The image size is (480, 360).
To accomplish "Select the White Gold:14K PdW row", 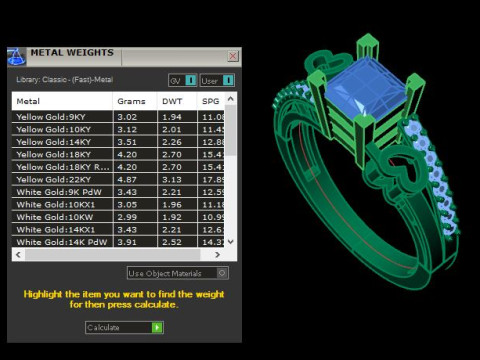I will click(118, 242).
